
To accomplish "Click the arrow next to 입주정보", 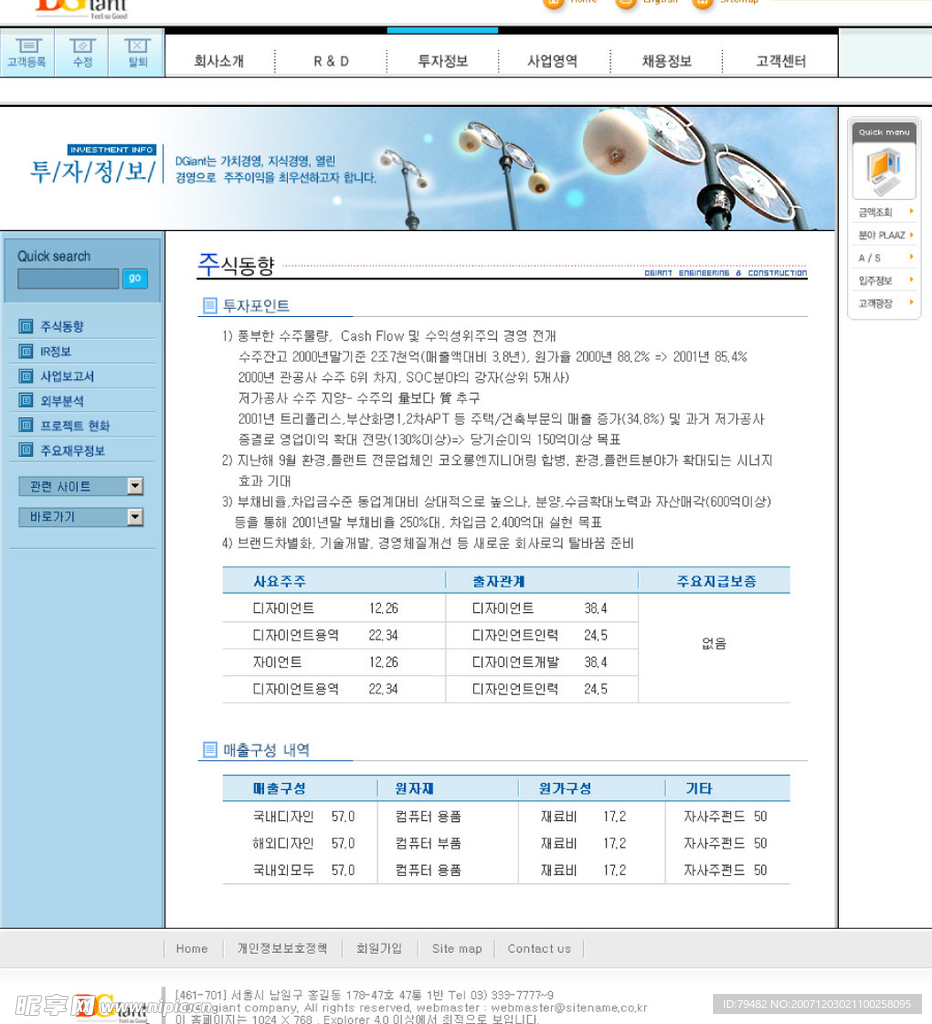I will point(911,280).
